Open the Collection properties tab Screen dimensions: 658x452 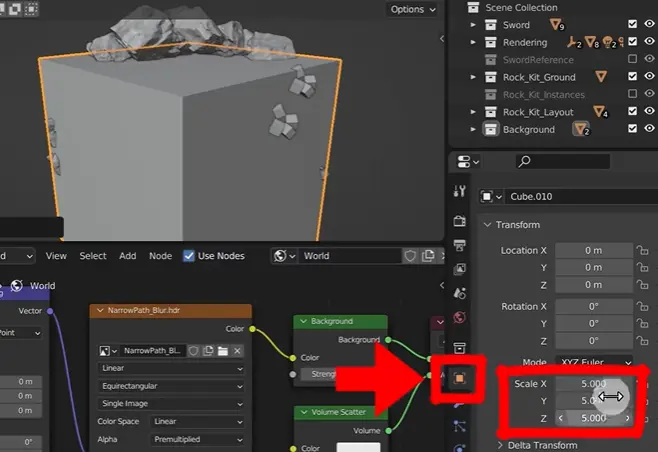(x=460, y=348)
